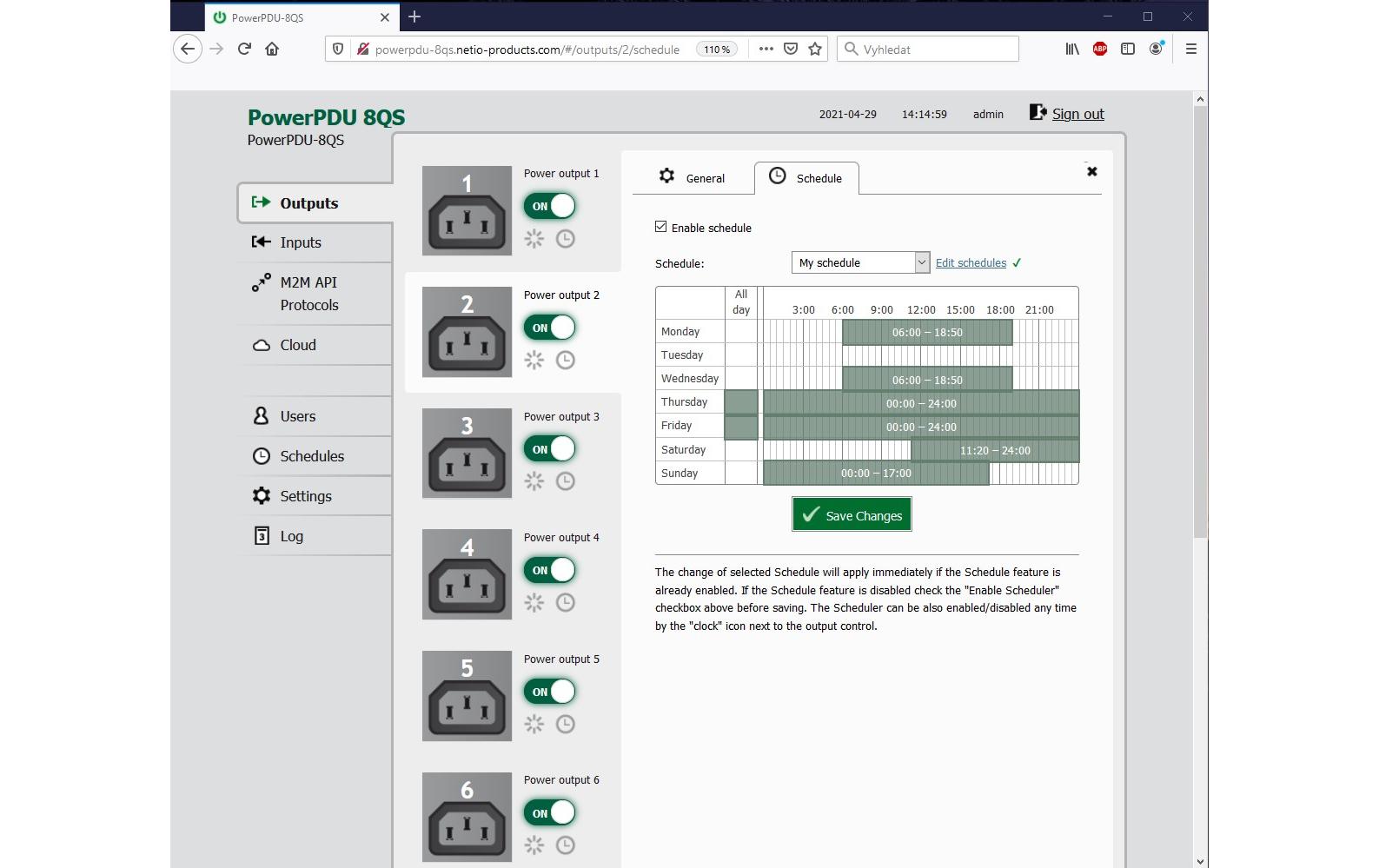
Task: Uncheck the Enable schedule checkbox
Action: (x=661, y=227)
